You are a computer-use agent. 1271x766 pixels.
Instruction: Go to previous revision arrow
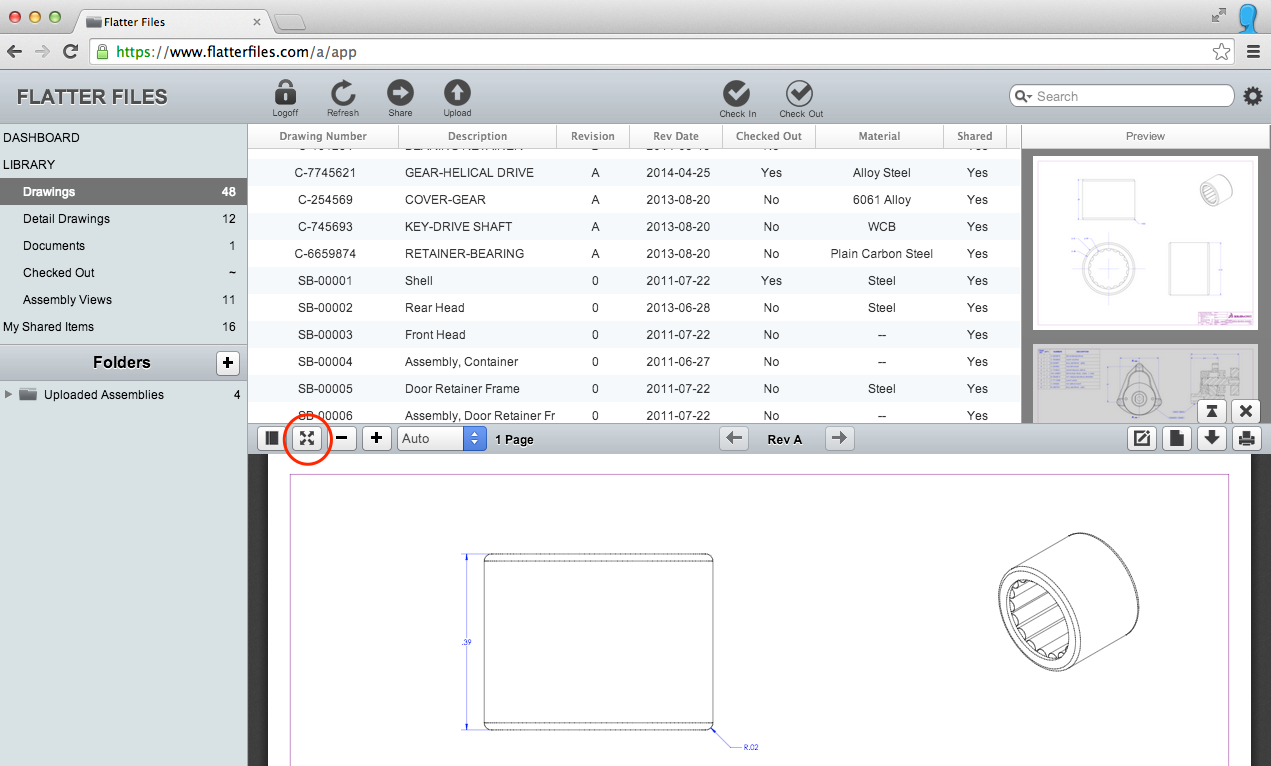[x=735, y=438]
